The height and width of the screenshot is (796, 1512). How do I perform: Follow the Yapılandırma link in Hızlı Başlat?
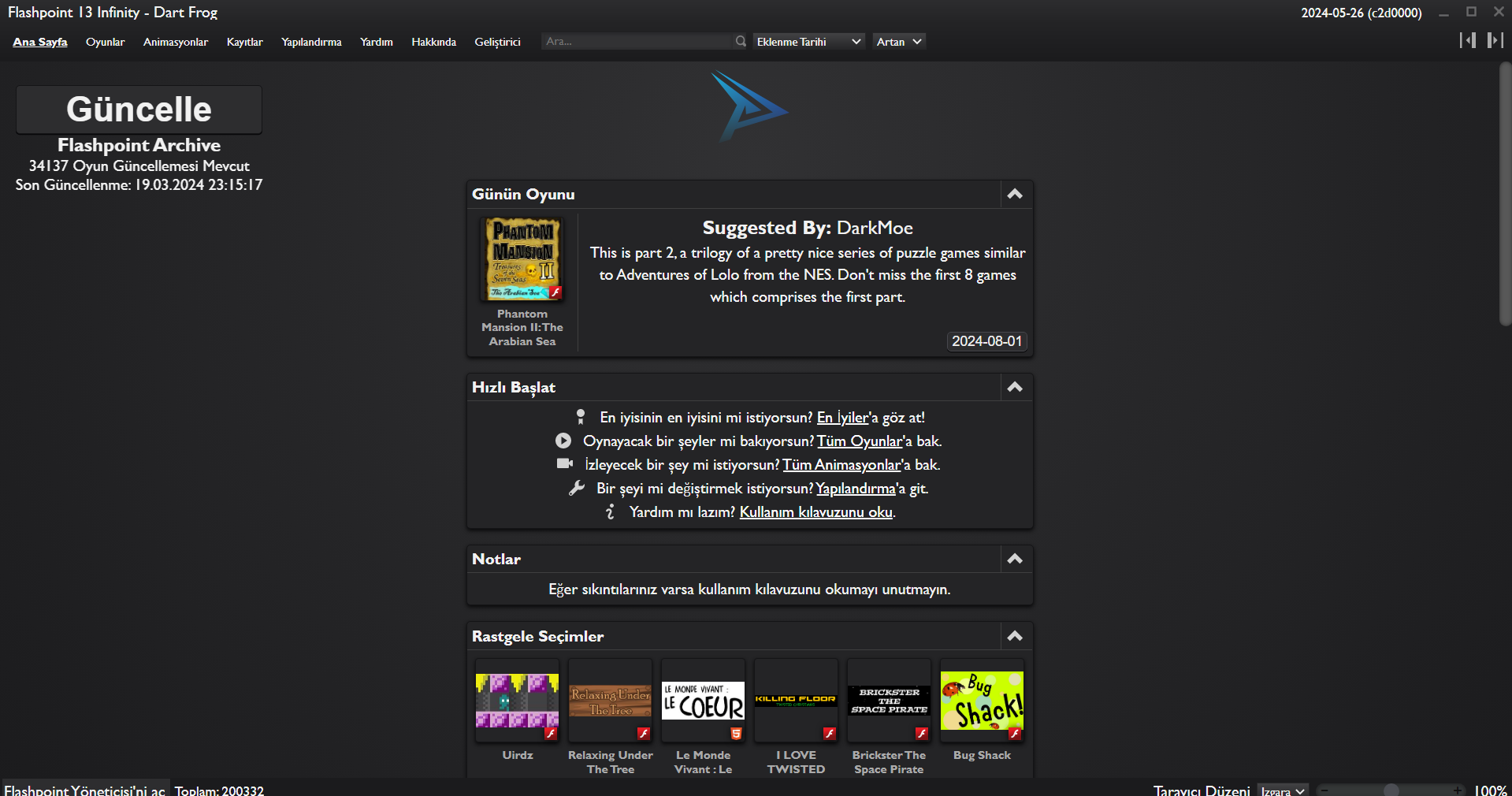pos(856,489)
